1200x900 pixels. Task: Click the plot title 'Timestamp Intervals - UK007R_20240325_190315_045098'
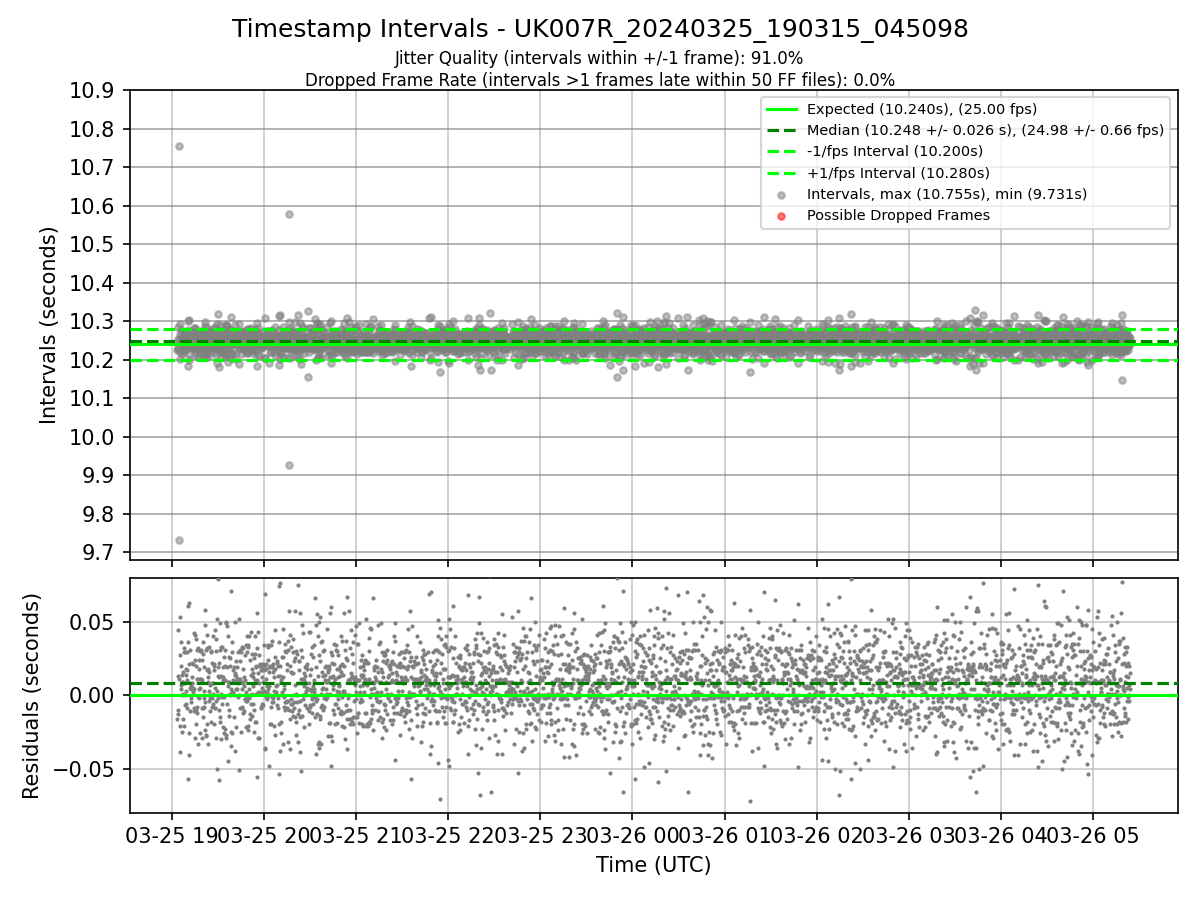tap(600, 29)
